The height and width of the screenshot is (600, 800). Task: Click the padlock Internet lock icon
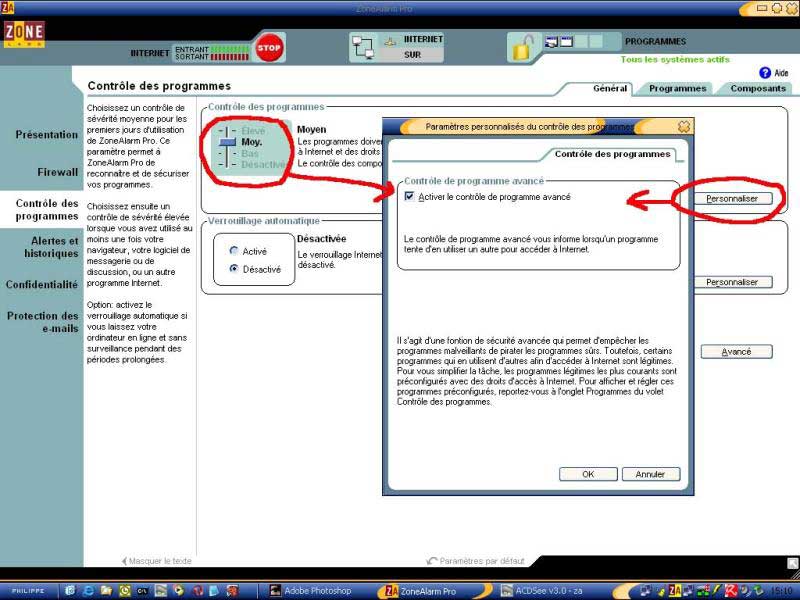522,47
